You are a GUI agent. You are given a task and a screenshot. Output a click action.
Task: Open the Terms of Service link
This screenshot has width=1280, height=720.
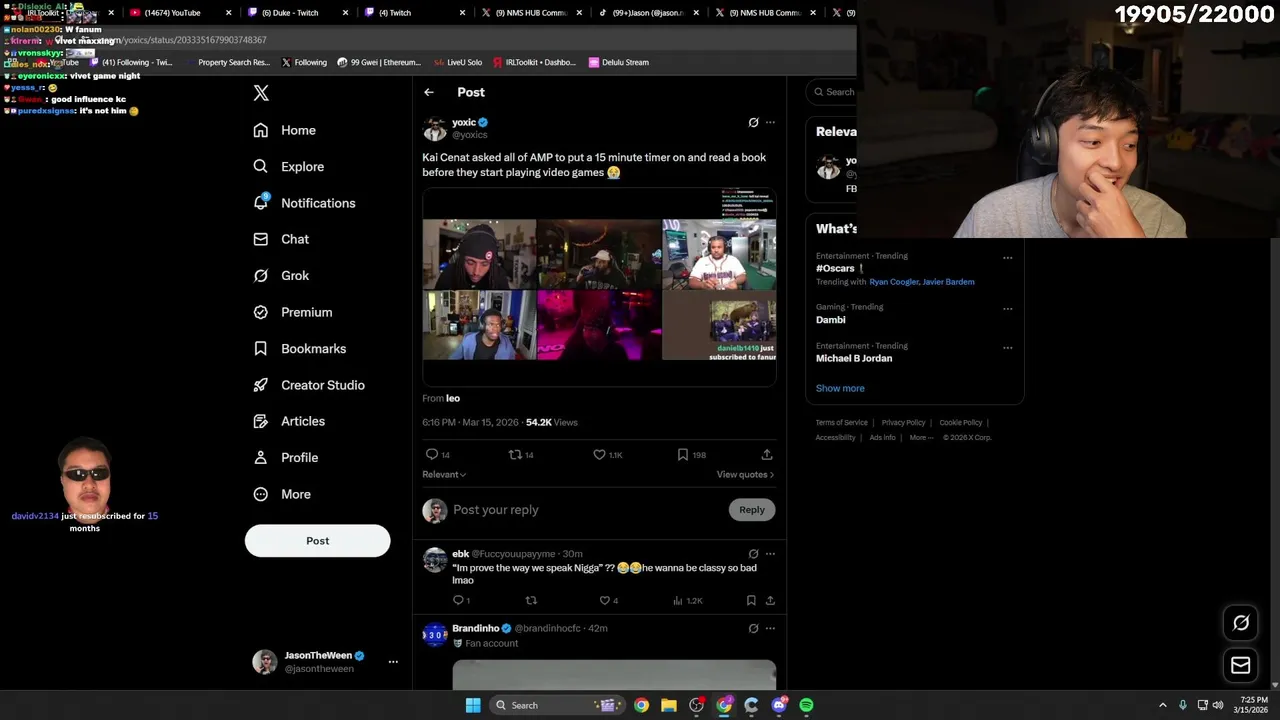(842, 423)
